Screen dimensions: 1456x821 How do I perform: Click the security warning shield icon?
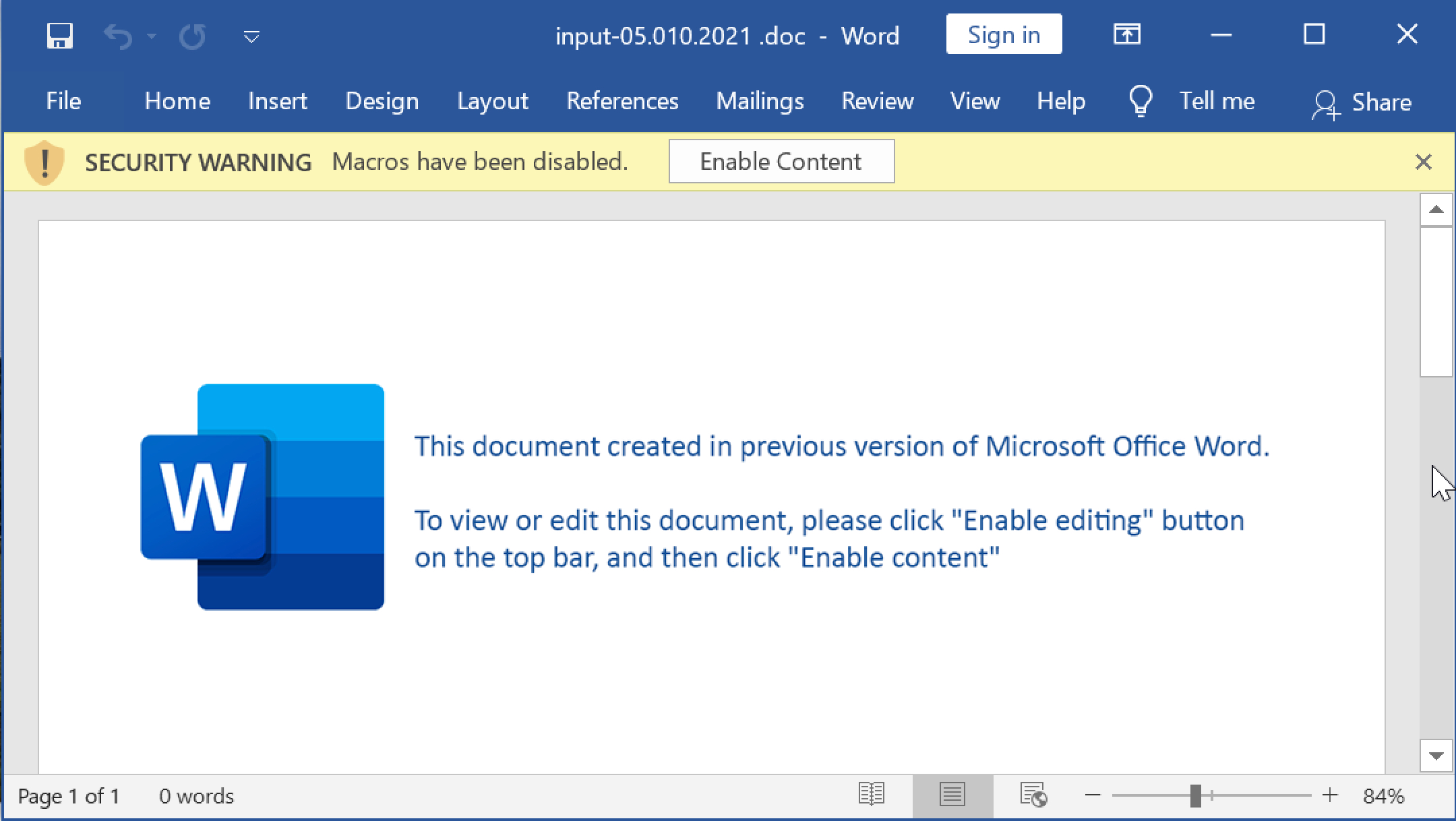[44, 162]
